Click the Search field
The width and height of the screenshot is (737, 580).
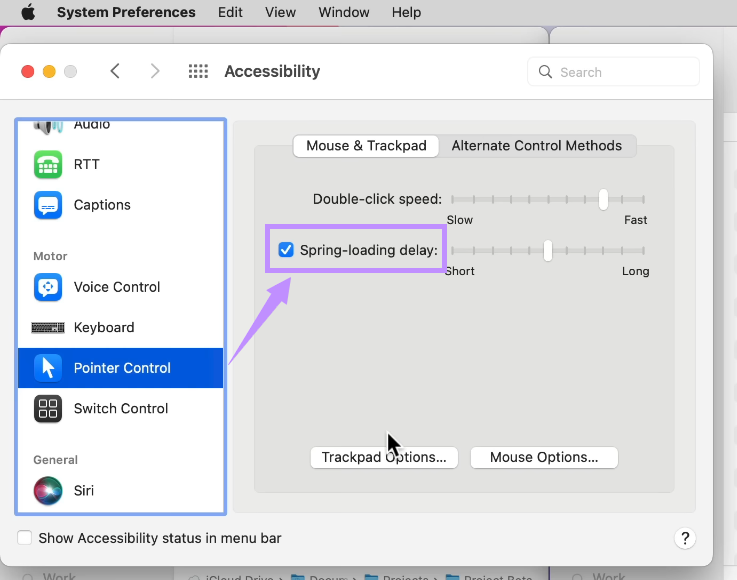pos(613,72)
